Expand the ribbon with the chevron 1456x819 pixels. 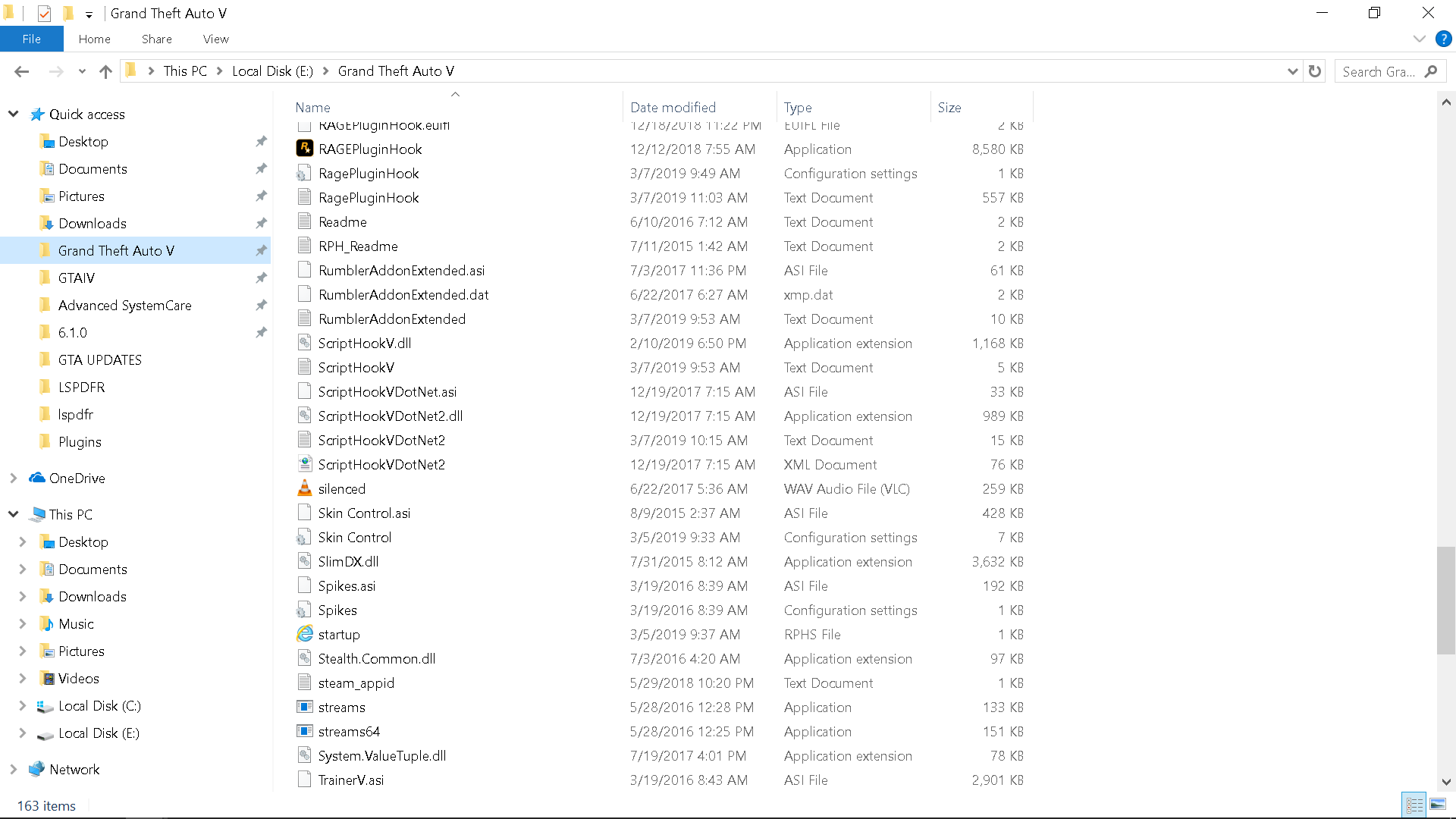tap(1419, 39)
